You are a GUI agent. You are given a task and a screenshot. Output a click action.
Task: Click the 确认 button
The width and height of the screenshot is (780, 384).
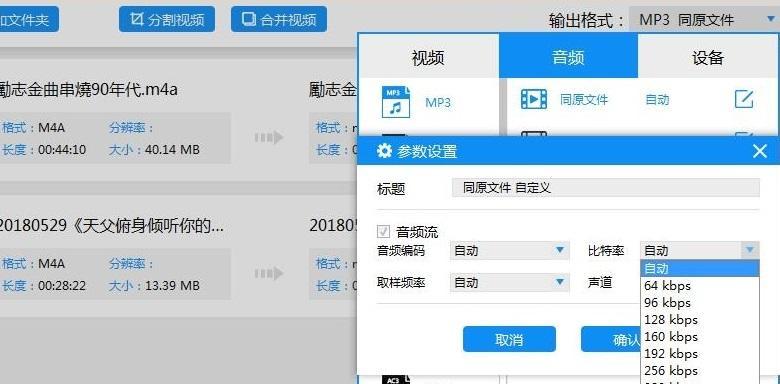tap(611, 339)
